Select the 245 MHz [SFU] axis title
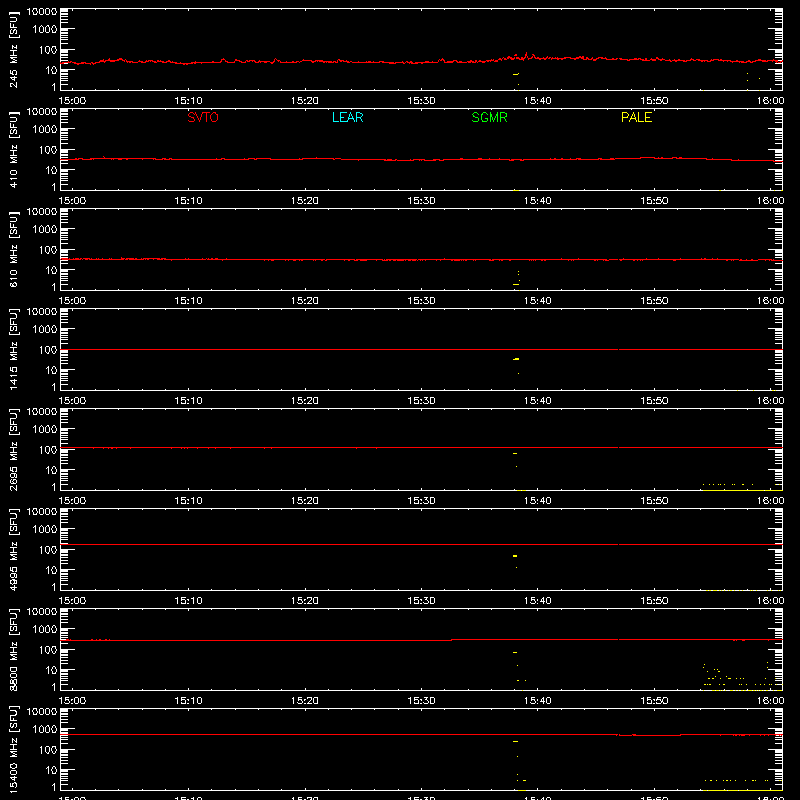This screenshot has width=800, height=800. (14, 49)
